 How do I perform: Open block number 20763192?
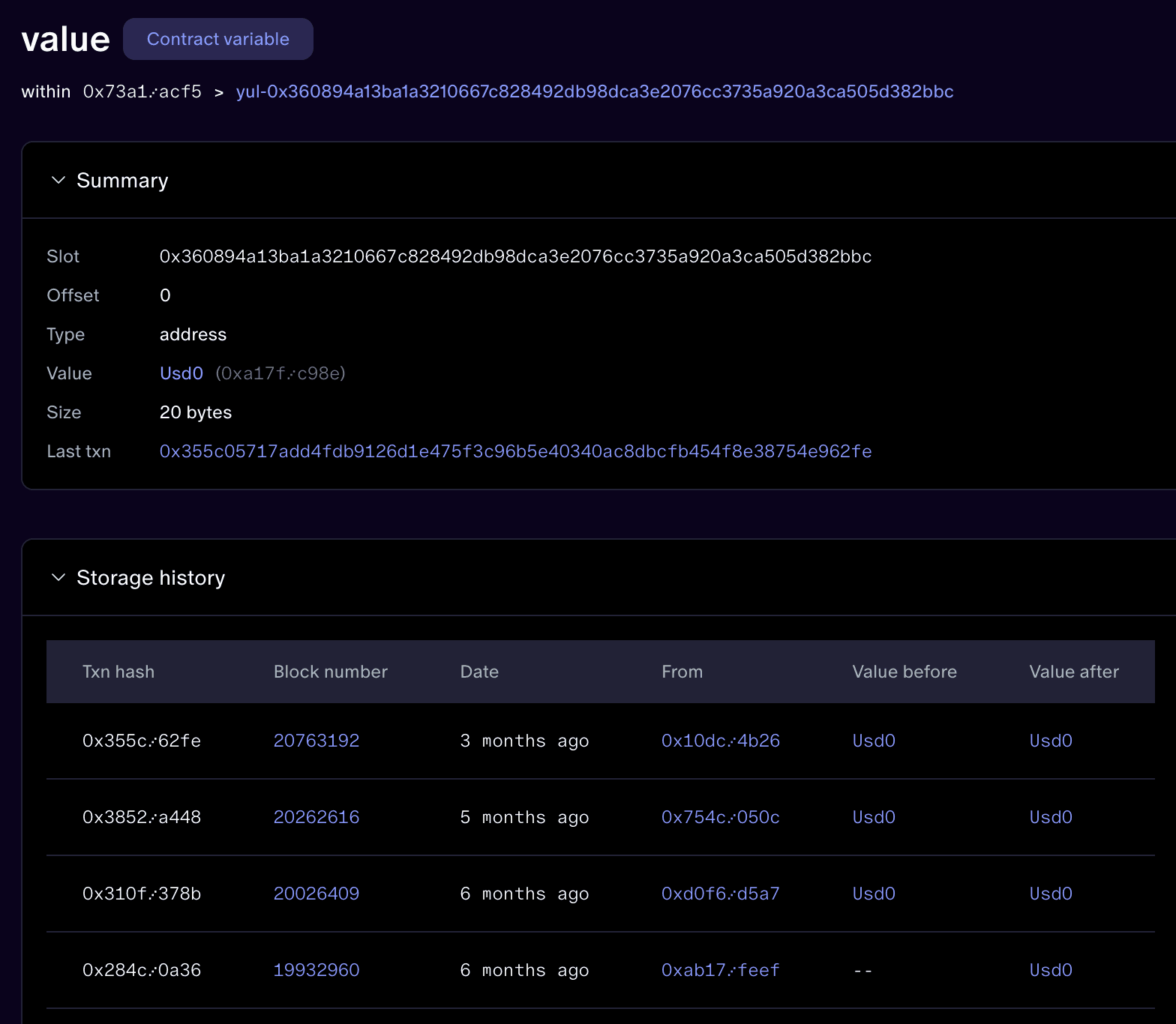[316, 741]
